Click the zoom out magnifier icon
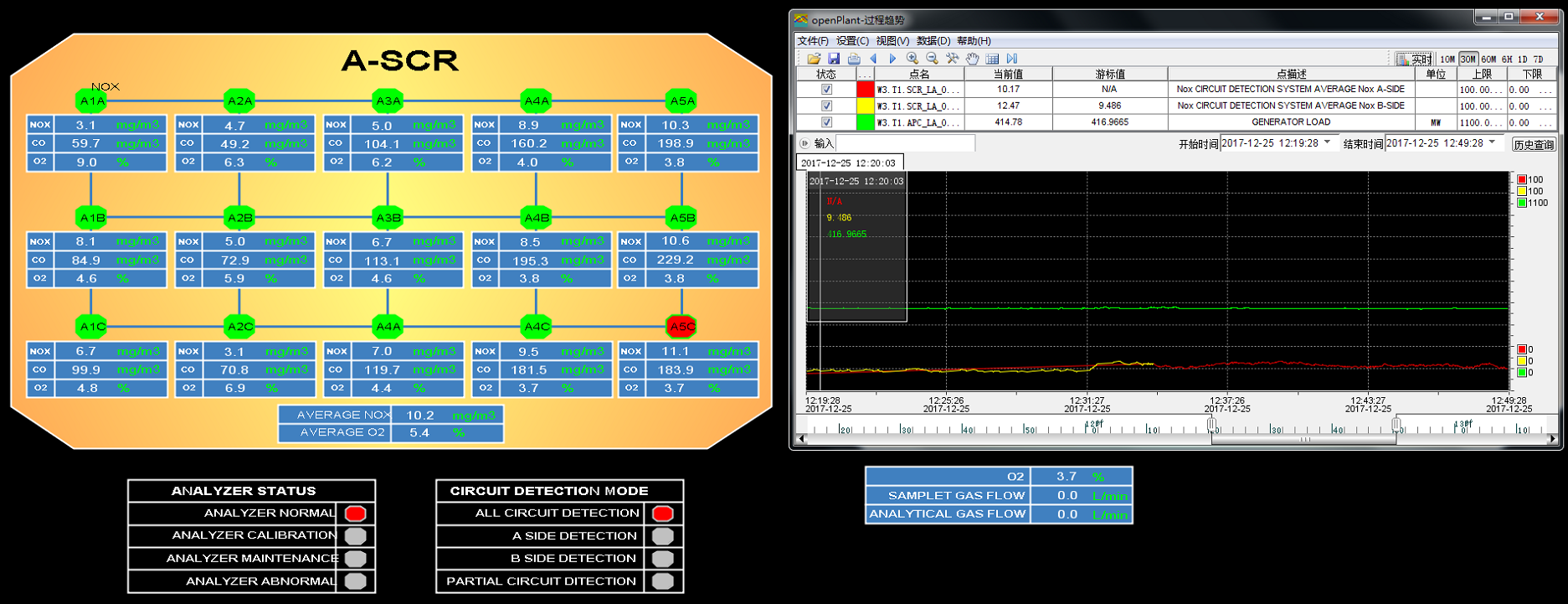Viewport: 1568px width, 604px height. pos(932,59)
